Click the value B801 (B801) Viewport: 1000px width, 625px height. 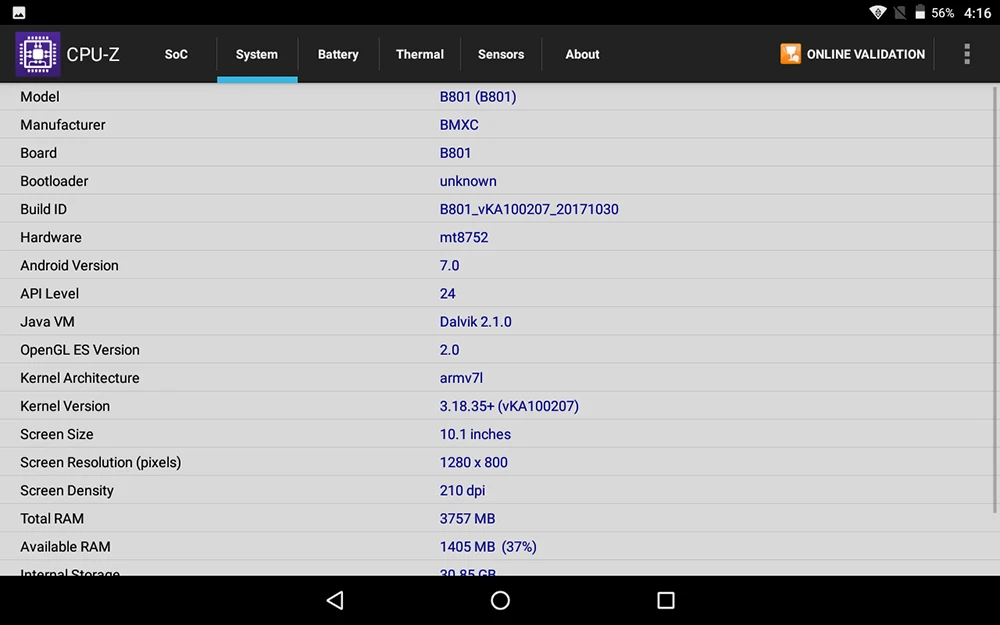478,97
